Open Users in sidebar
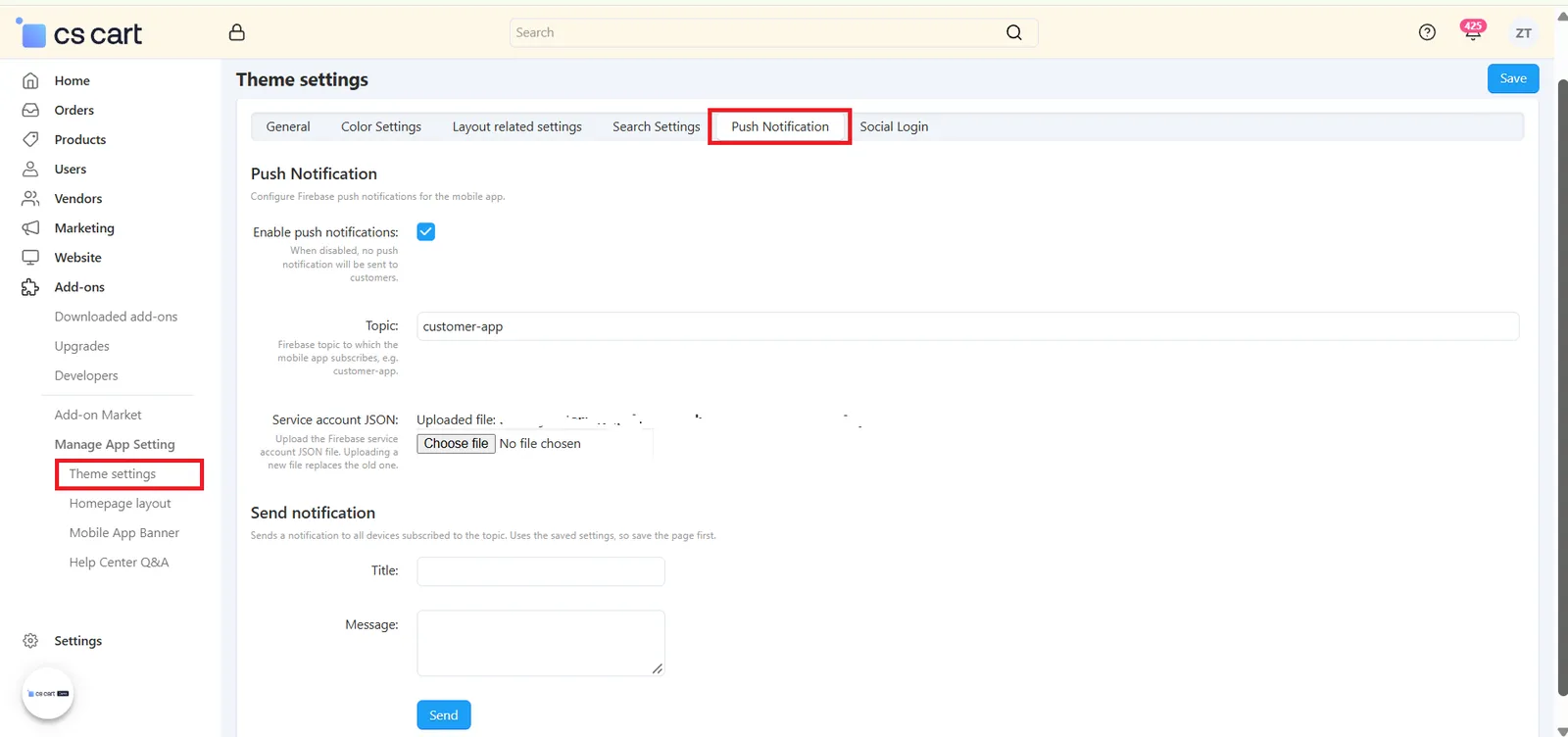Image resolution: width=1568 pixels, height=737 pixels. (71, 169)
